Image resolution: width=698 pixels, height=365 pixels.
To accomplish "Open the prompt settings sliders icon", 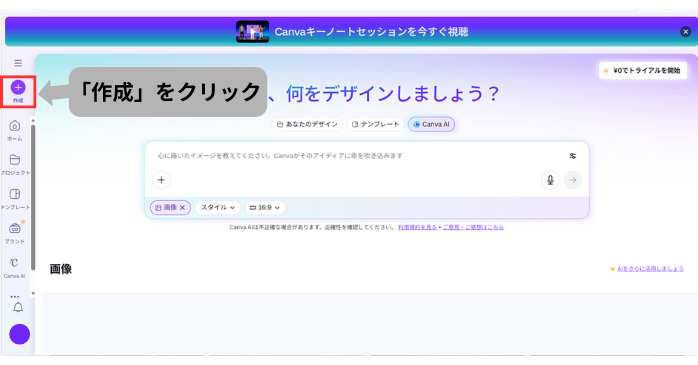I will point(572,156).
